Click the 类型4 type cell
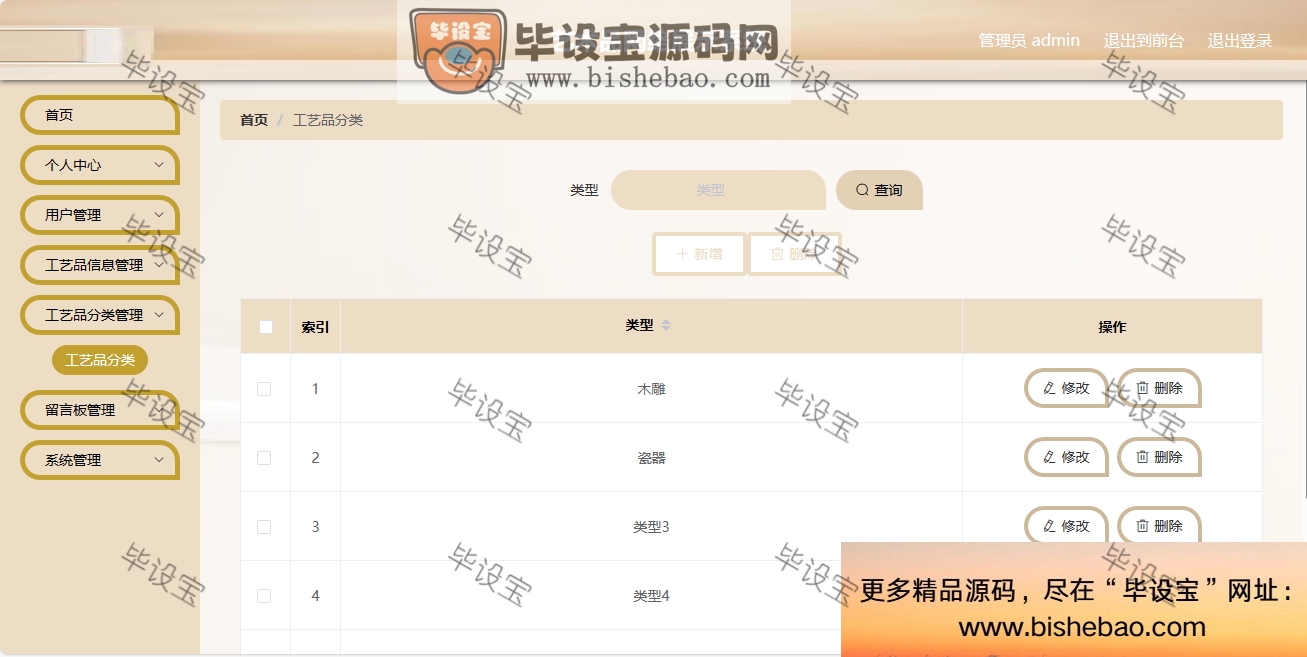 point(651,596)
